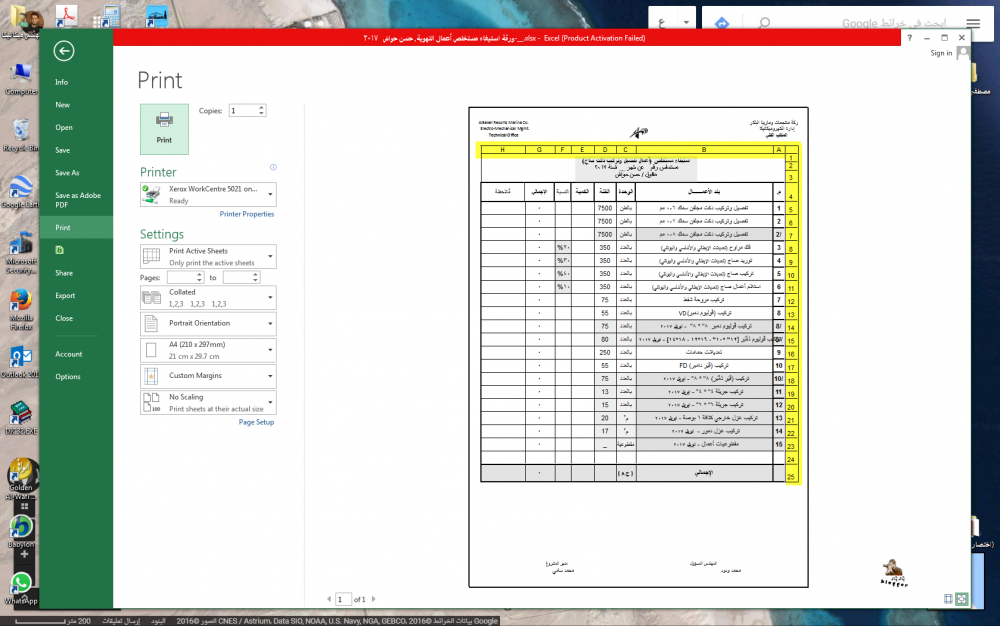Screen dimensions: 1000x626
Task: Click the back arrow in Excel backstage
Action: click(x=64, y=51)
